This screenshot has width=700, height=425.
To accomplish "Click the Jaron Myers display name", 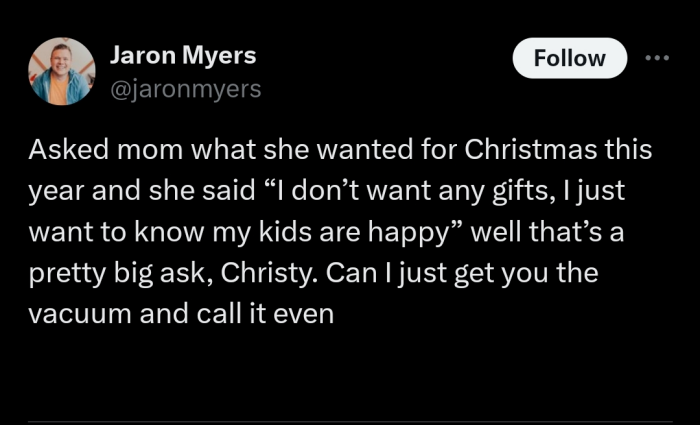I will point(182,55).
